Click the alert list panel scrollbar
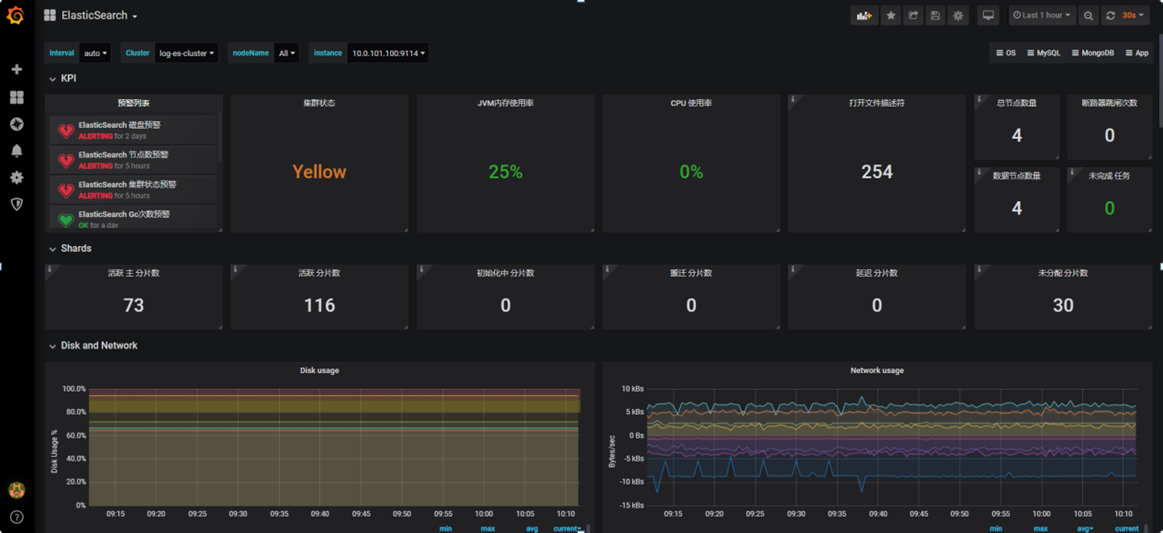This screenshot has width=1163, height=533. (220, 137)
